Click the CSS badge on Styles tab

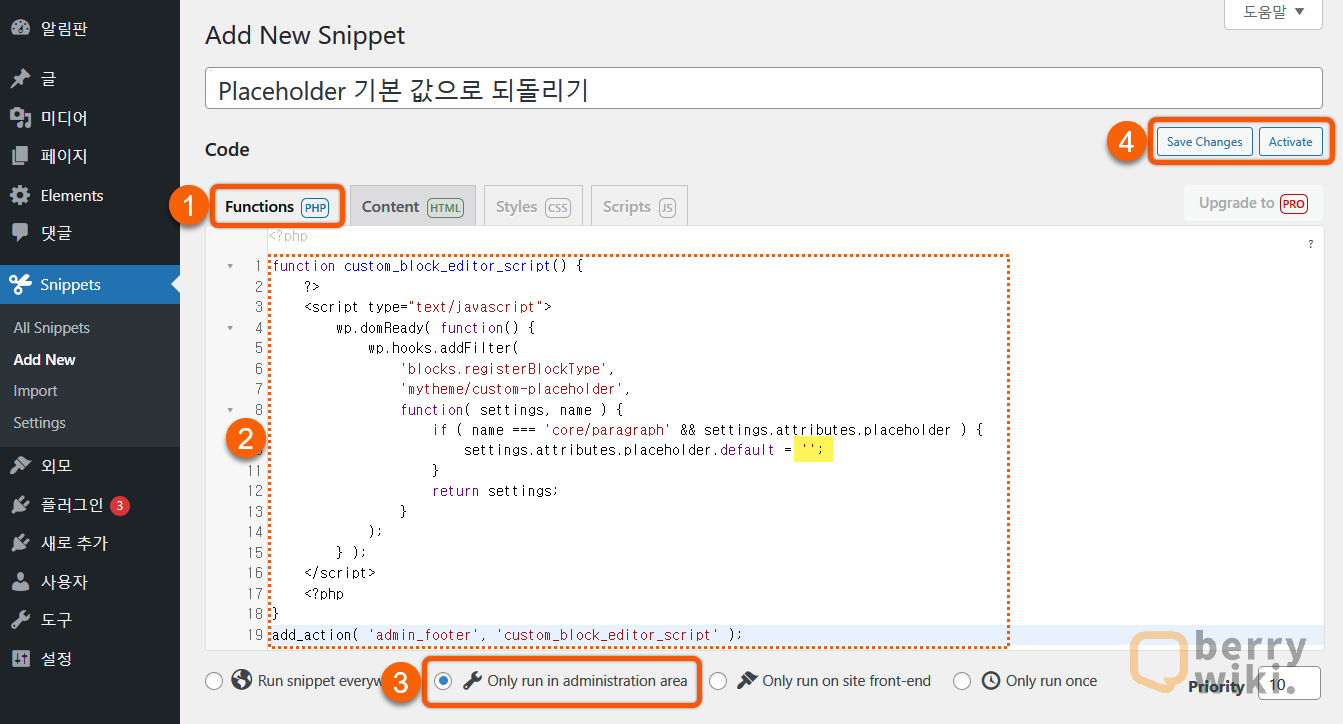tap(557, 208)
